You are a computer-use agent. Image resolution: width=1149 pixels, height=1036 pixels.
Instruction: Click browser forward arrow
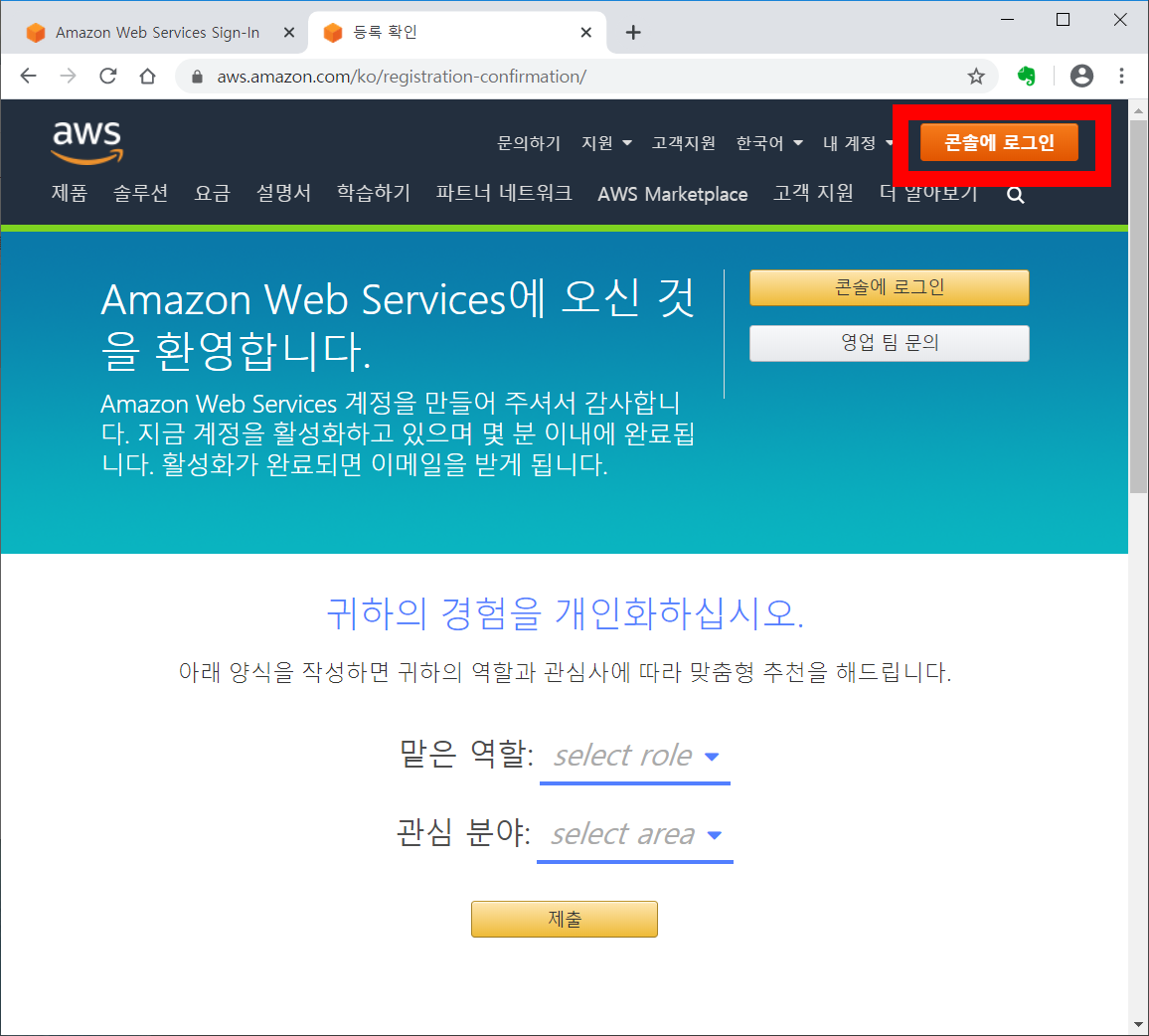(69, 76)
